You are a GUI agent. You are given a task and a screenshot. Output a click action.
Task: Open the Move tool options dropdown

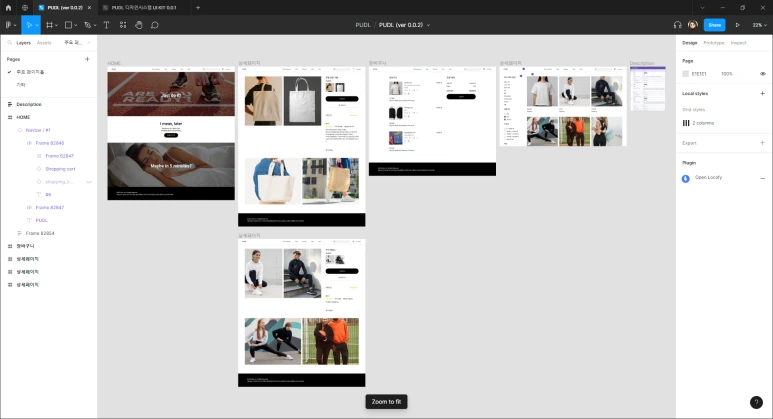[37, 25]
